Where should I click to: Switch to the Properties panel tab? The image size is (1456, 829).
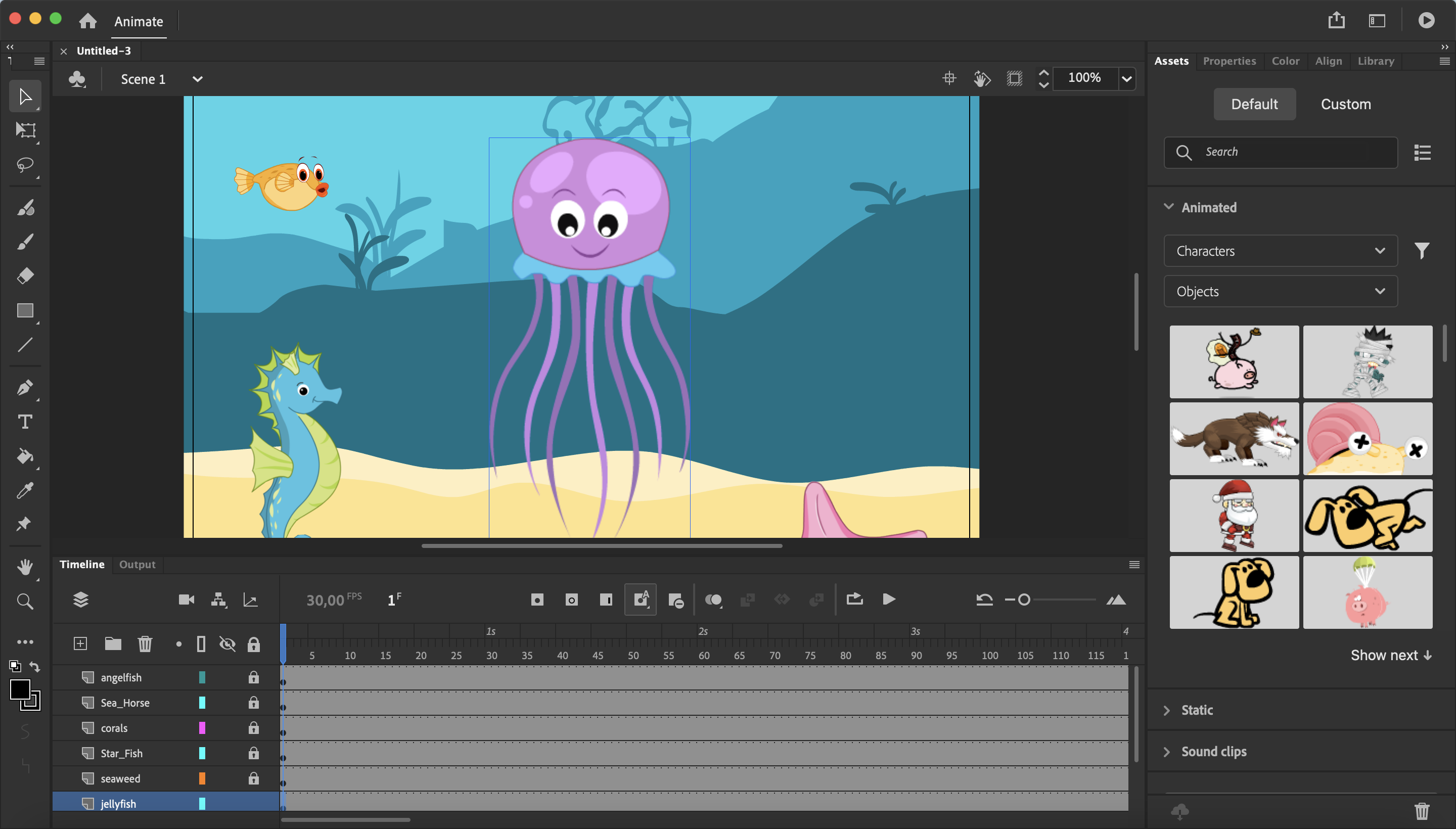coord(1228,61)
